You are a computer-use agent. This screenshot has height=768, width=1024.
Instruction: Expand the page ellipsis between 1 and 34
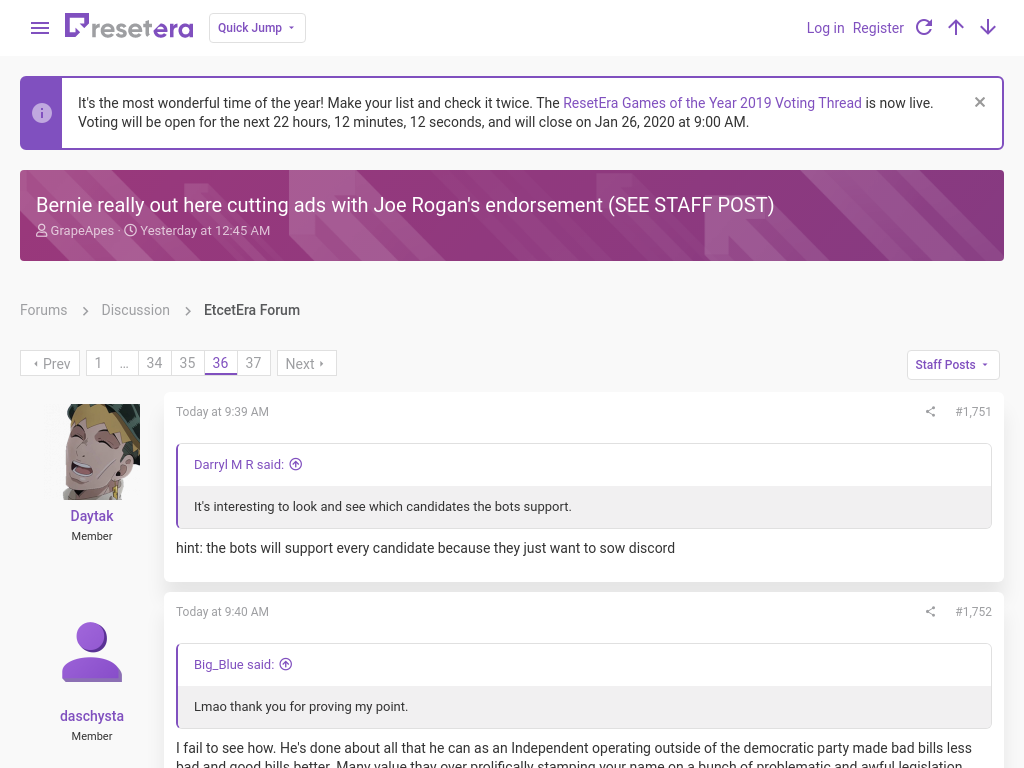coord(124,363)
